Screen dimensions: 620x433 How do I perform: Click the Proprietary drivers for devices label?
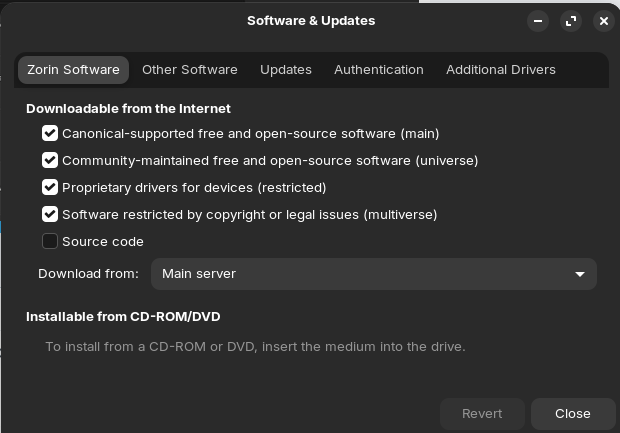(194, 187)
